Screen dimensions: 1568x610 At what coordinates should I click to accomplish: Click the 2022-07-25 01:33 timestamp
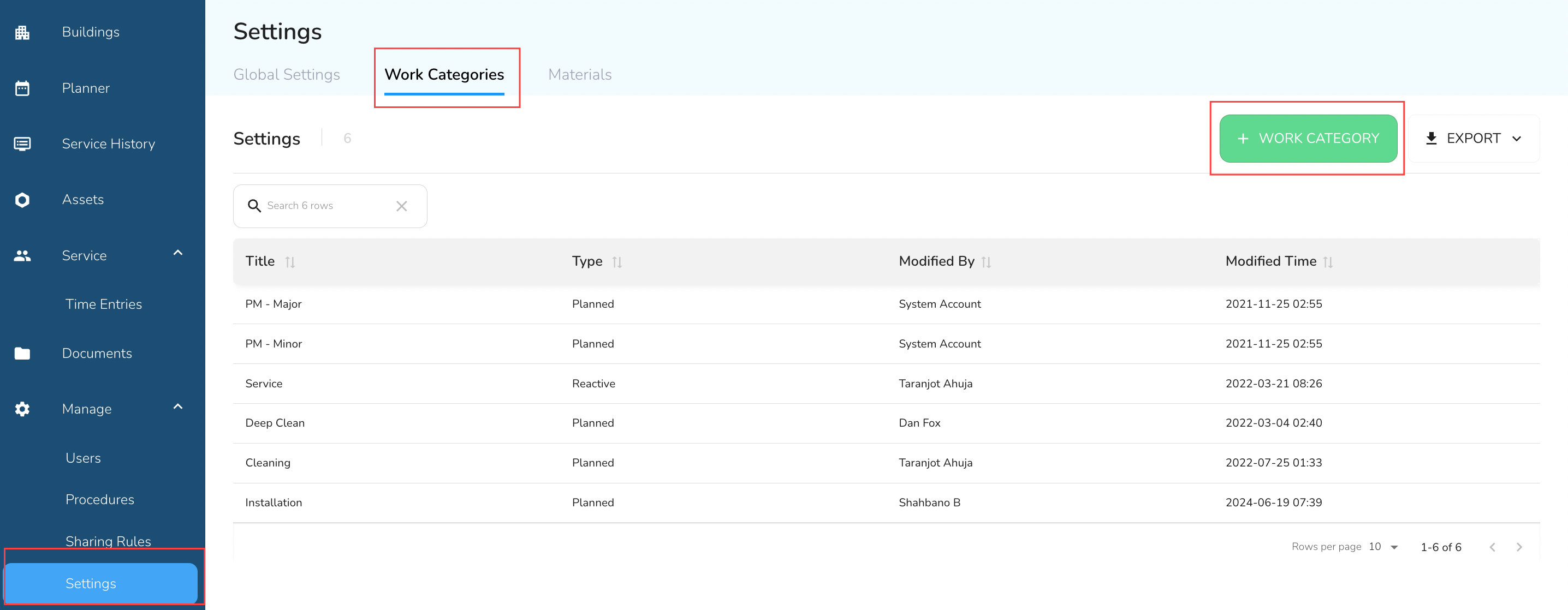(x=1273, y=463)
